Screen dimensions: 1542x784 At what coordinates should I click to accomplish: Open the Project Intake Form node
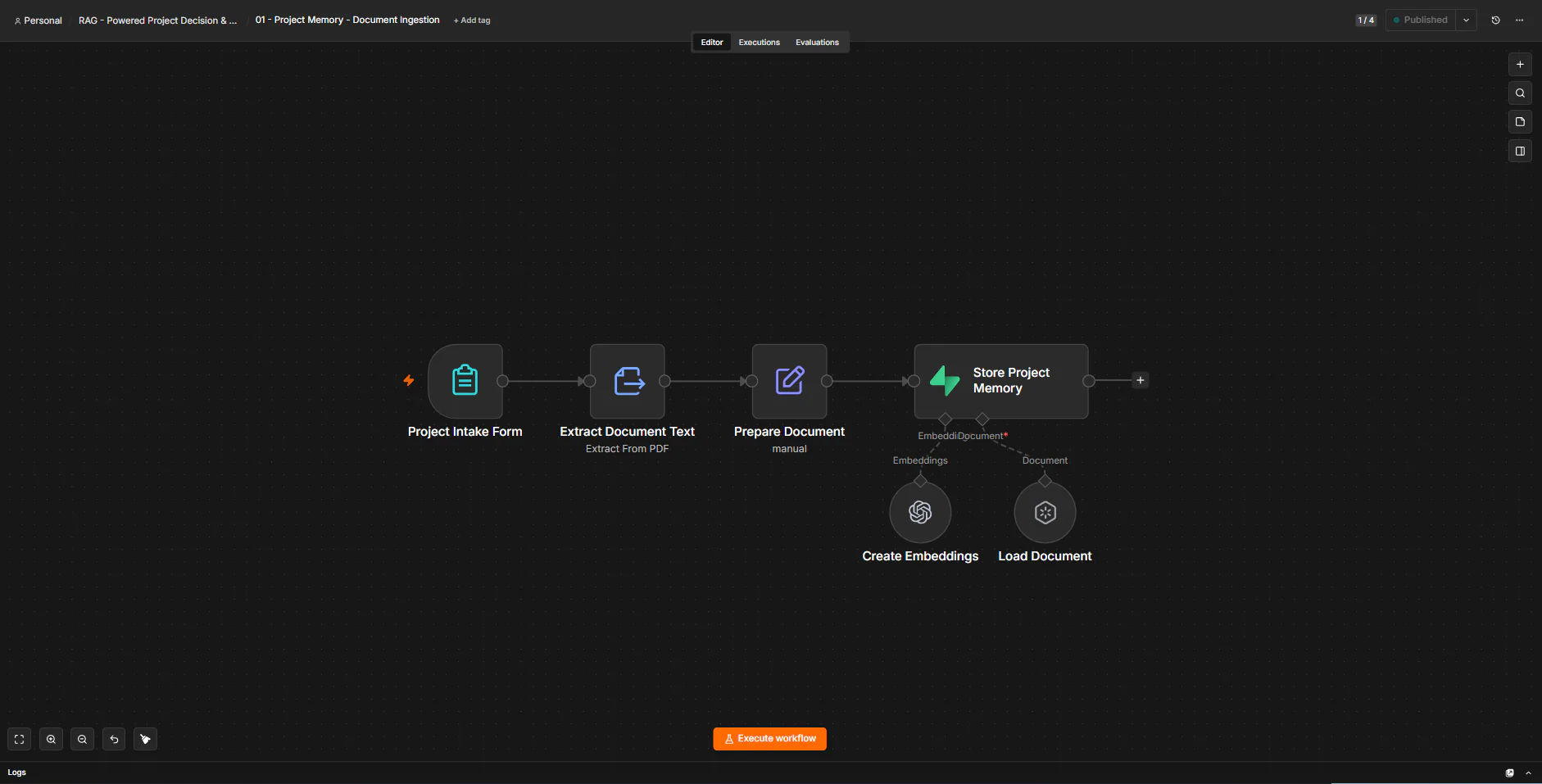(465, 381)
